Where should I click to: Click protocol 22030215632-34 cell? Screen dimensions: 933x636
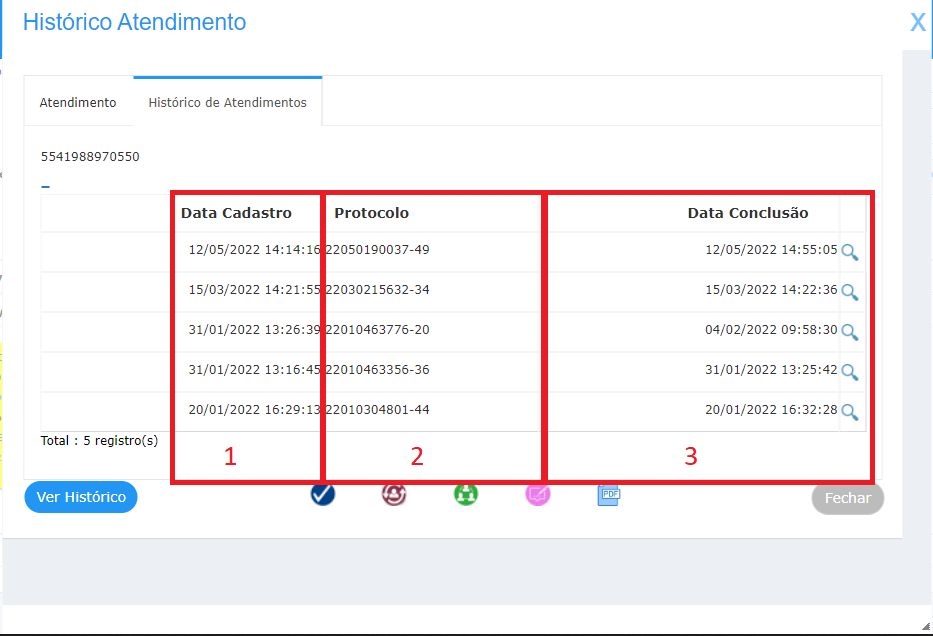pyautogui.click(x=377, y=290)
